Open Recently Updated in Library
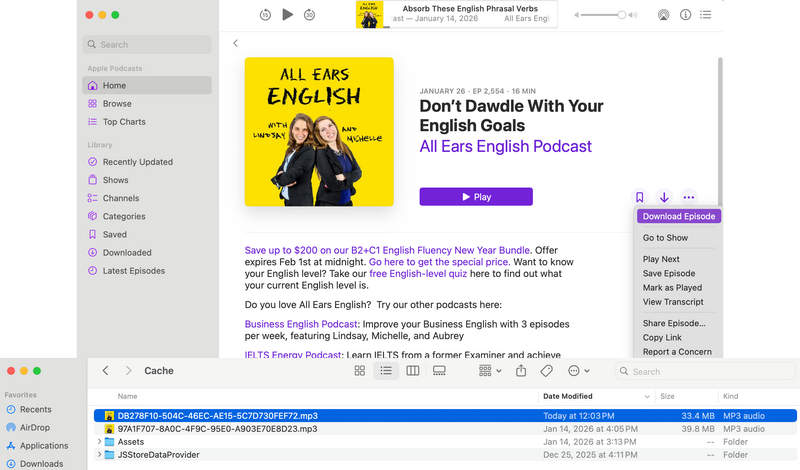Viewport: 800px width, 470px height. coord(147,162)
